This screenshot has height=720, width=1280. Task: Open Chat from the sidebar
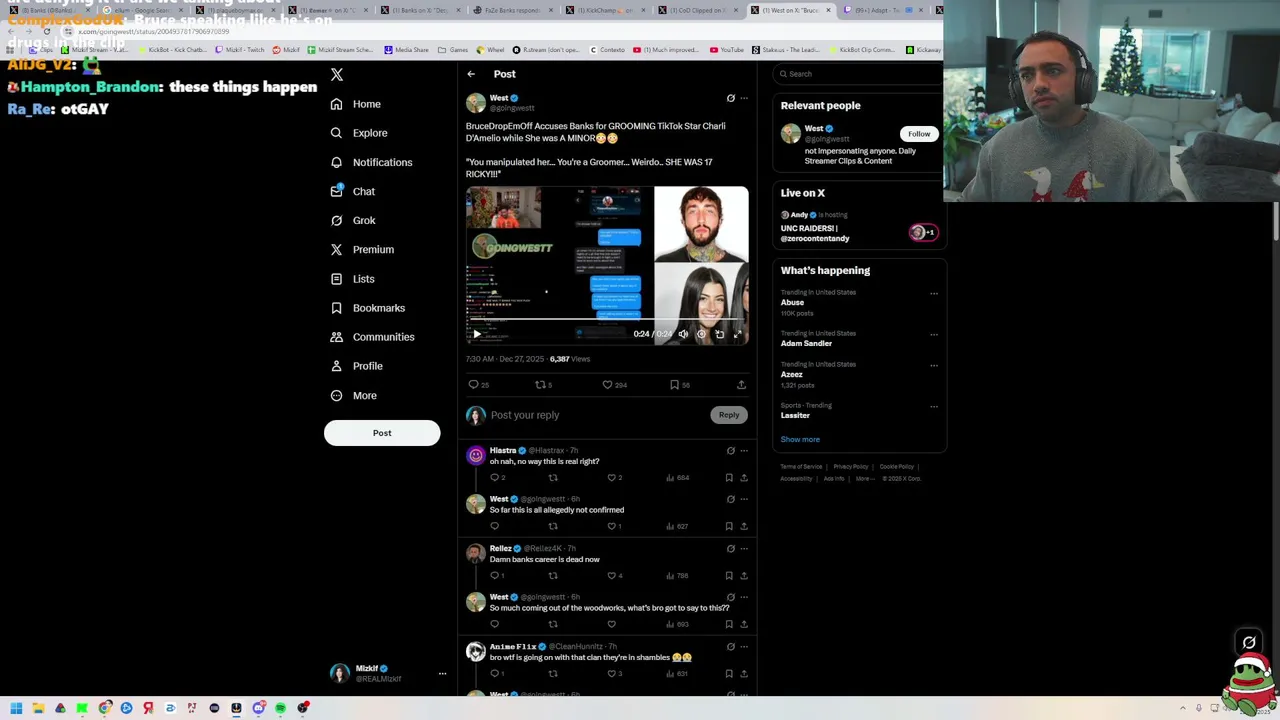[x=353, y=191]
